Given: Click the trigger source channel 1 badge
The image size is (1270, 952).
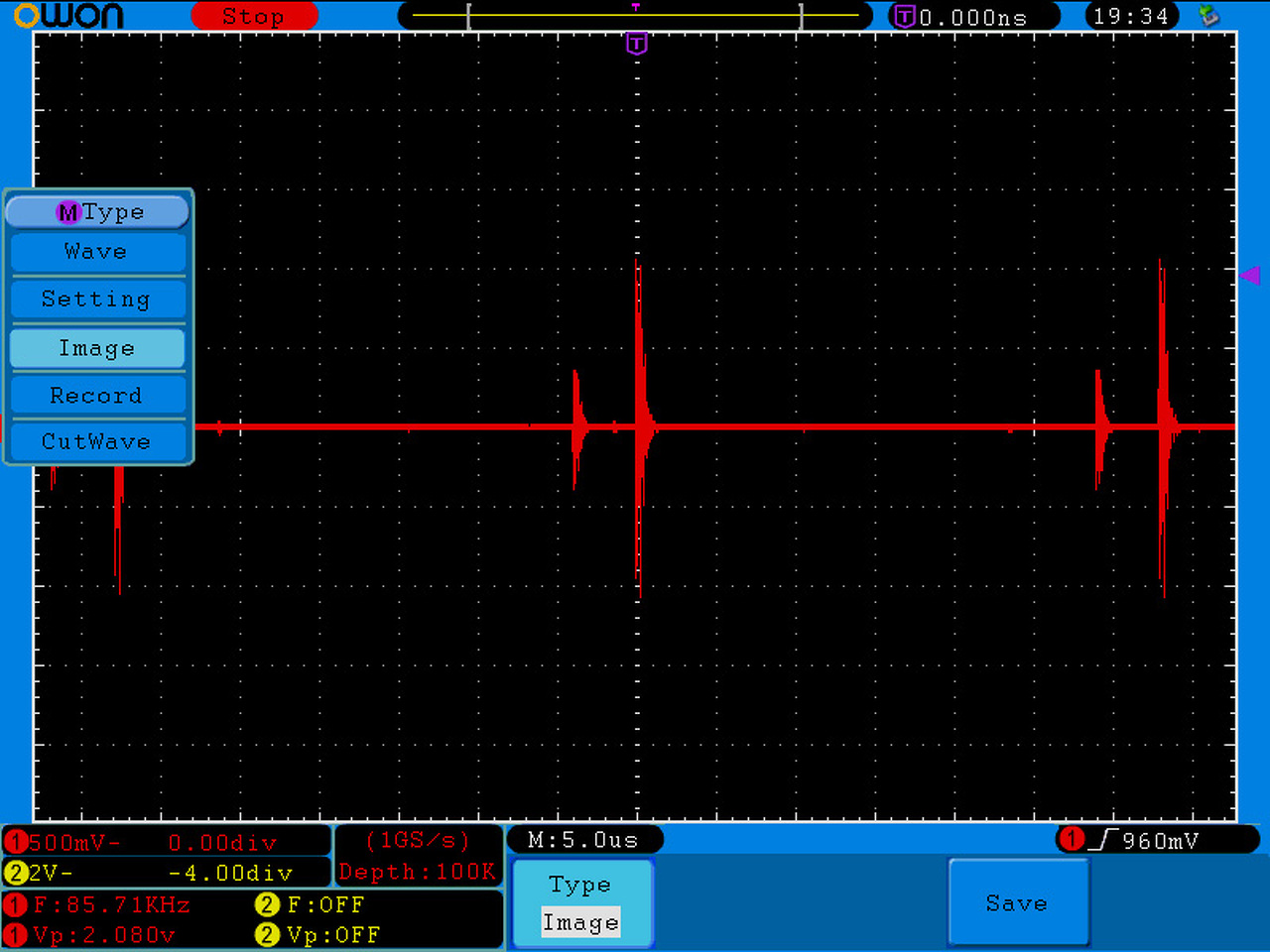Looking at the screenshot, I should coord(1072,839).
